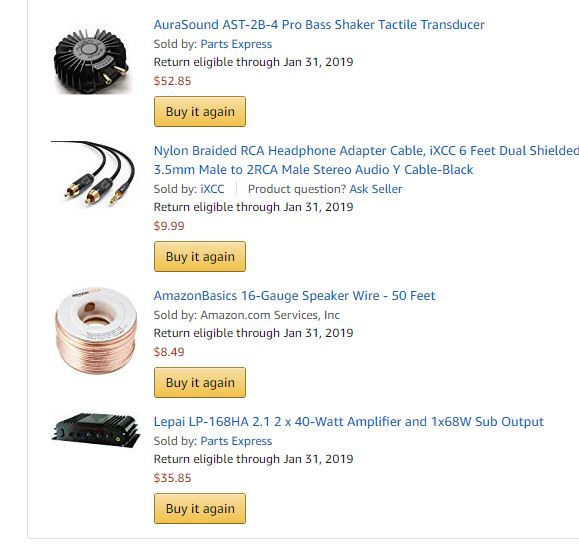Viewport: 579px width, 548px height.
Task: Open AuraSound AST-2B-4 Pro Bass Shaker title link
Action: [x=319, y=25]
